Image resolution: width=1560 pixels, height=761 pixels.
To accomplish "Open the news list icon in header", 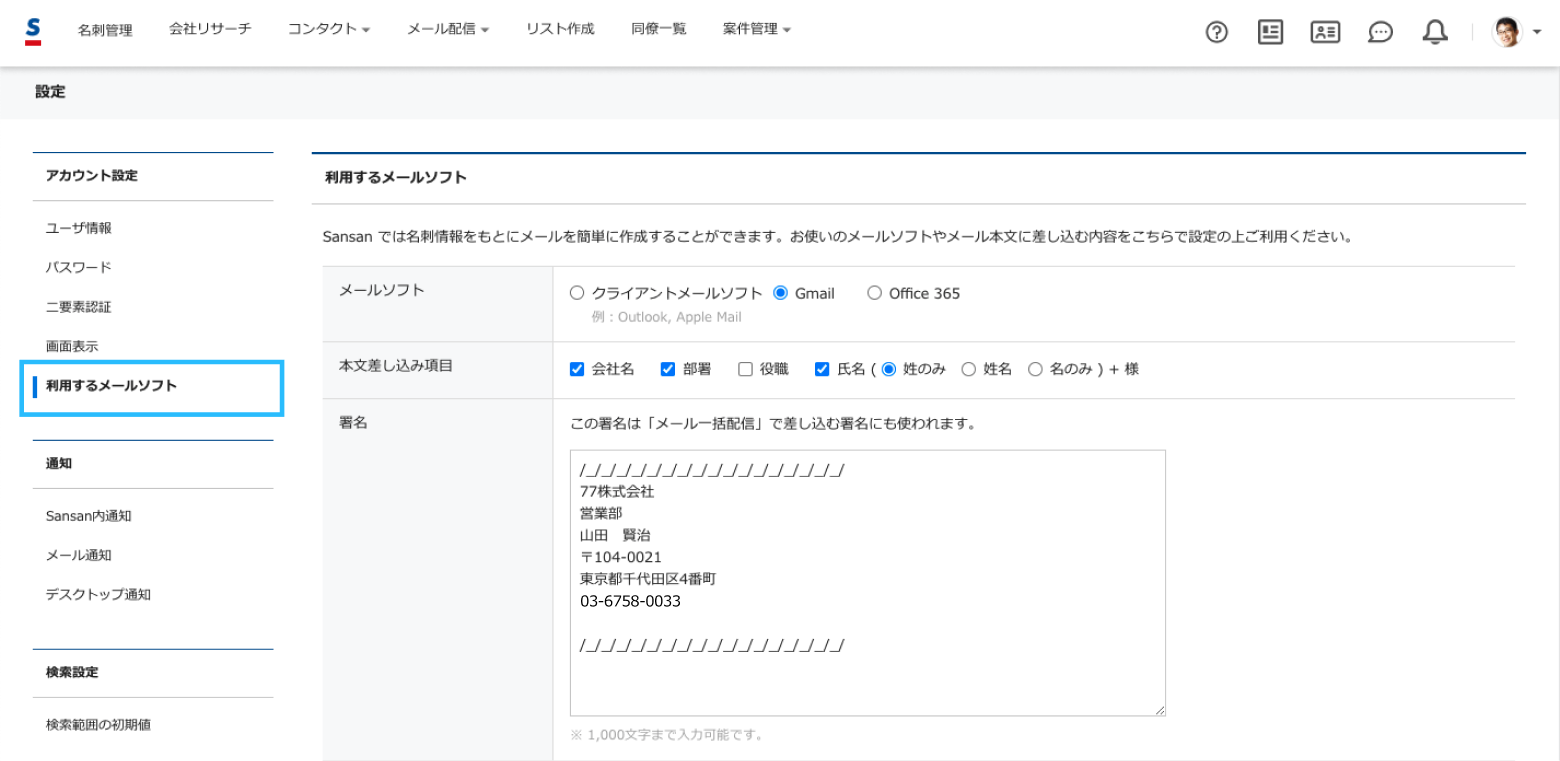I will pos(1271,32).
